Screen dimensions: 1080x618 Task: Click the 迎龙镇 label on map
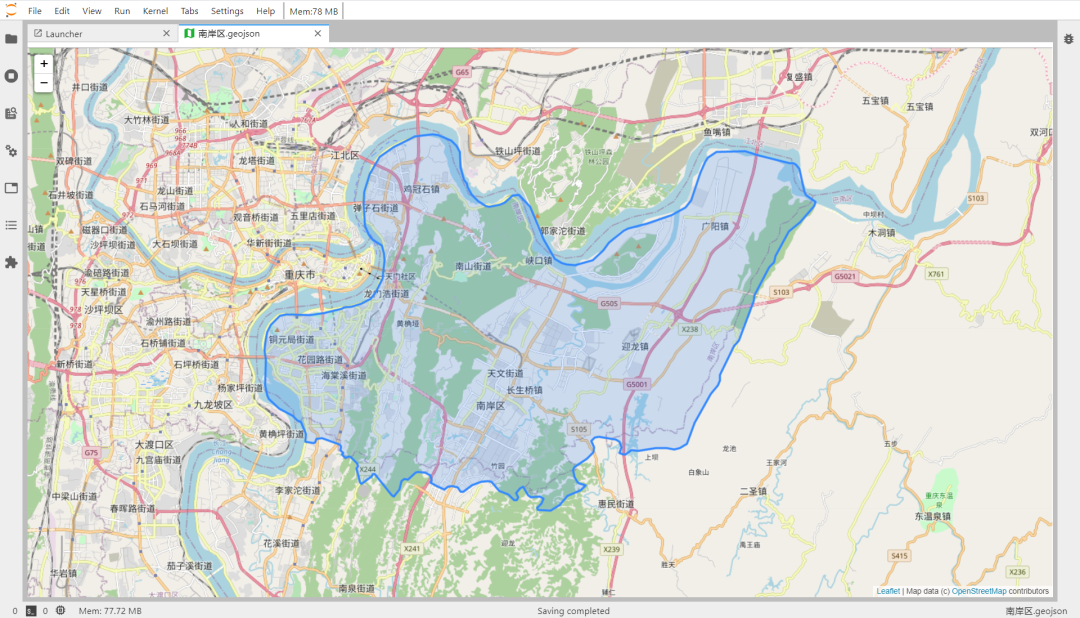click(635, 346)
